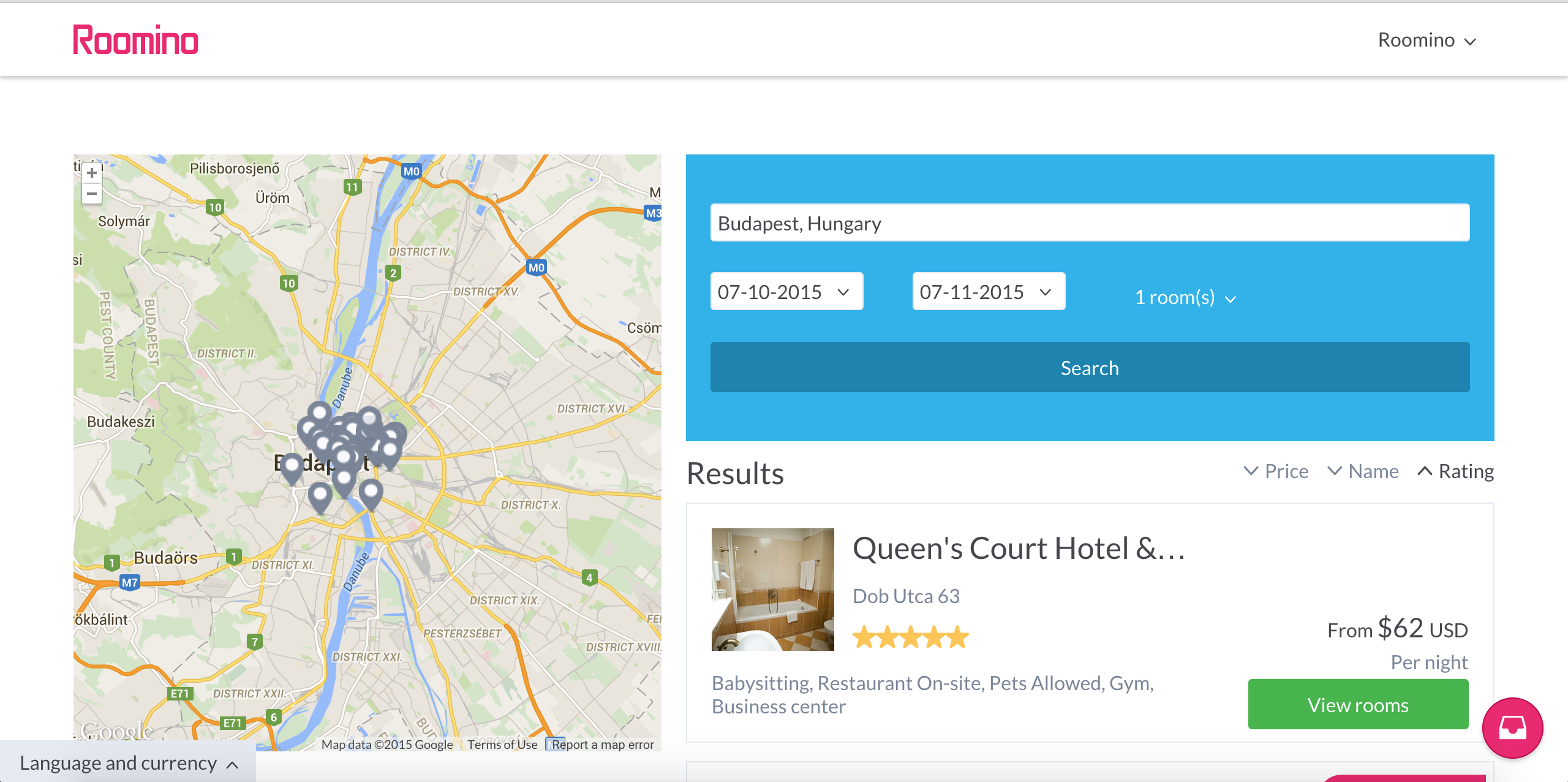Expand the 1 room(s) selector
Viewport: 1568px width, 782px height.
[x=1185, y=297]
